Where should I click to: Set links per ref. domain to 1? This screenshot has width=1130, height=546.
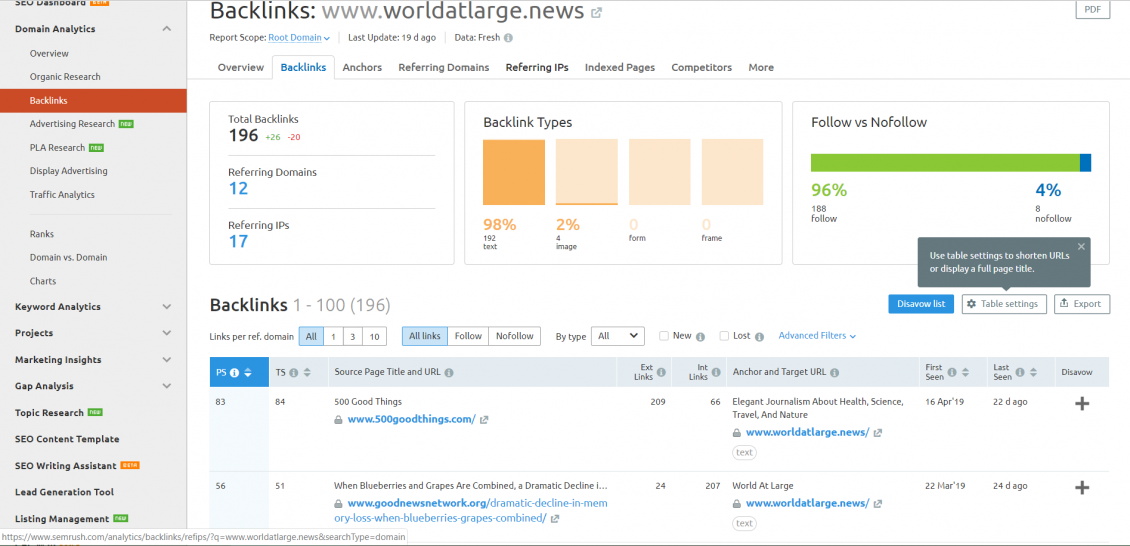333,336
